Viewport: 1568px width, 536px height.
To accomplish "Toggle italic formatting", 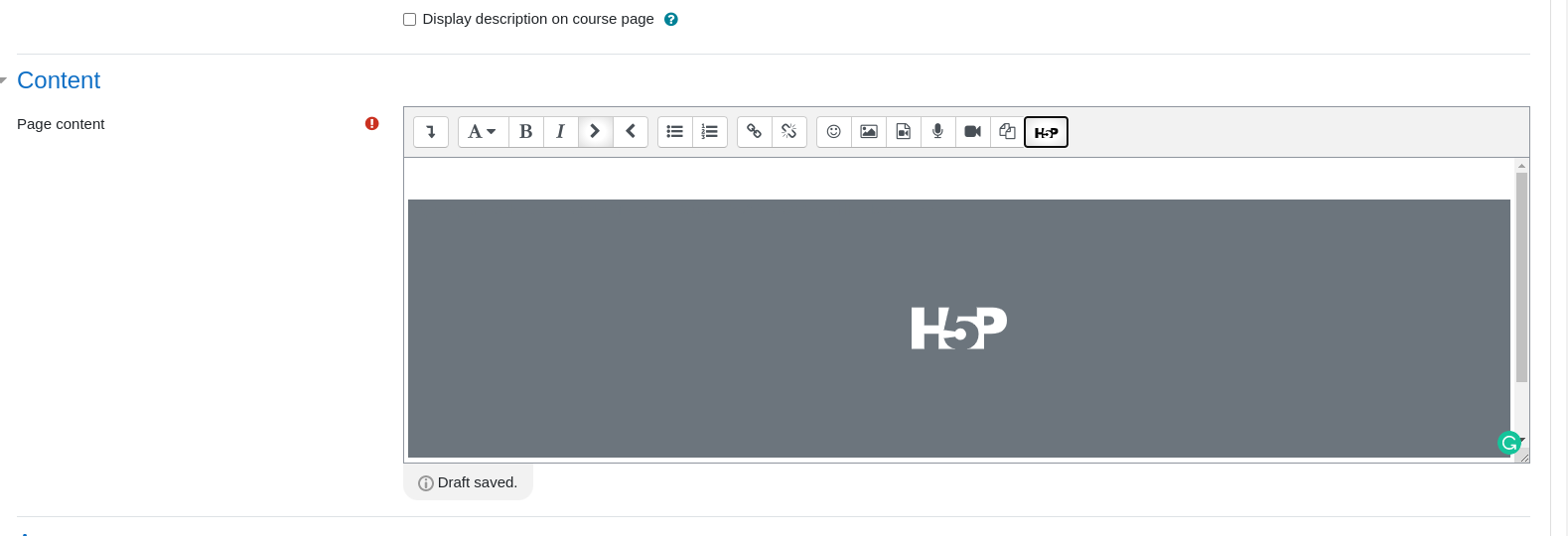I will pyautogui.click(x=561, y=132).
